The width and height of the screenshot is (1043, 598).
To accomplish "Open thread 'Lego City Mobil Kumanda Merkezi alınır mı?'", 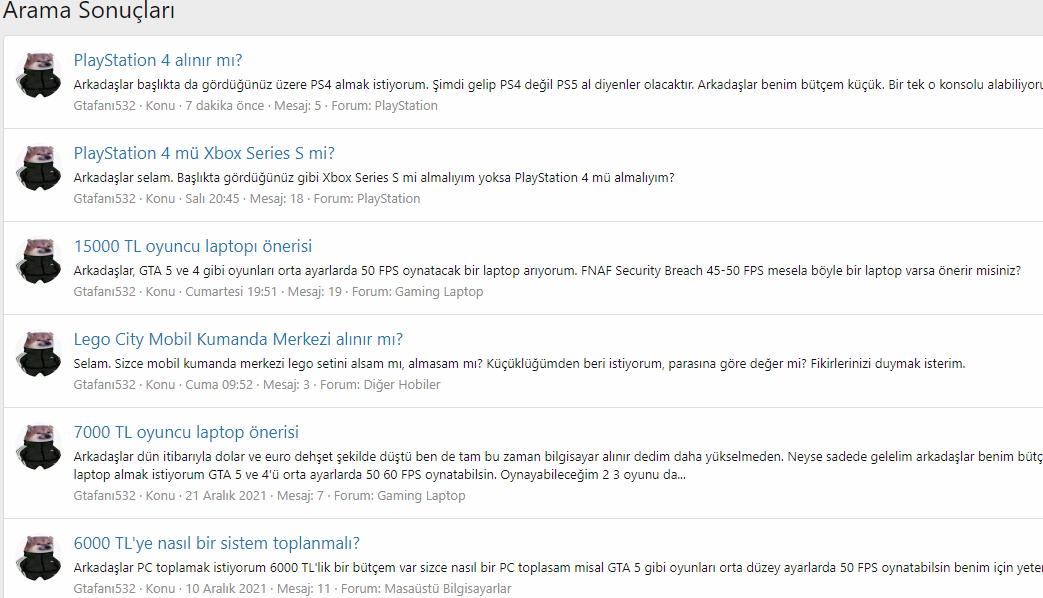I will click(x=238, y=340).
